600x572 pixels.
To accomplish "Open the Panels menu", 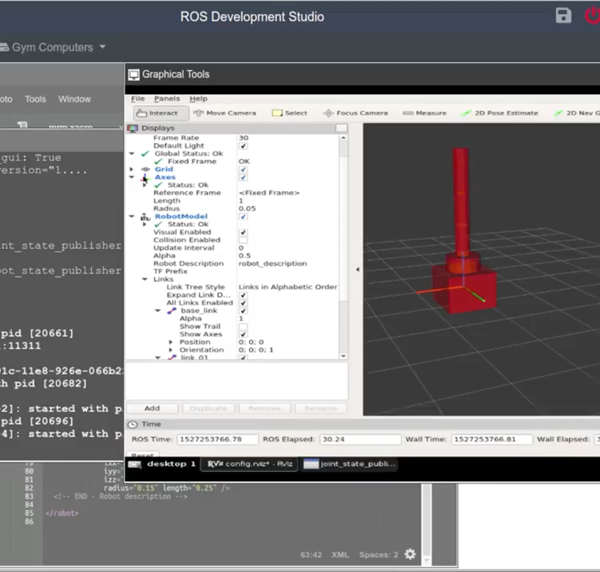I will click(167, 99).
